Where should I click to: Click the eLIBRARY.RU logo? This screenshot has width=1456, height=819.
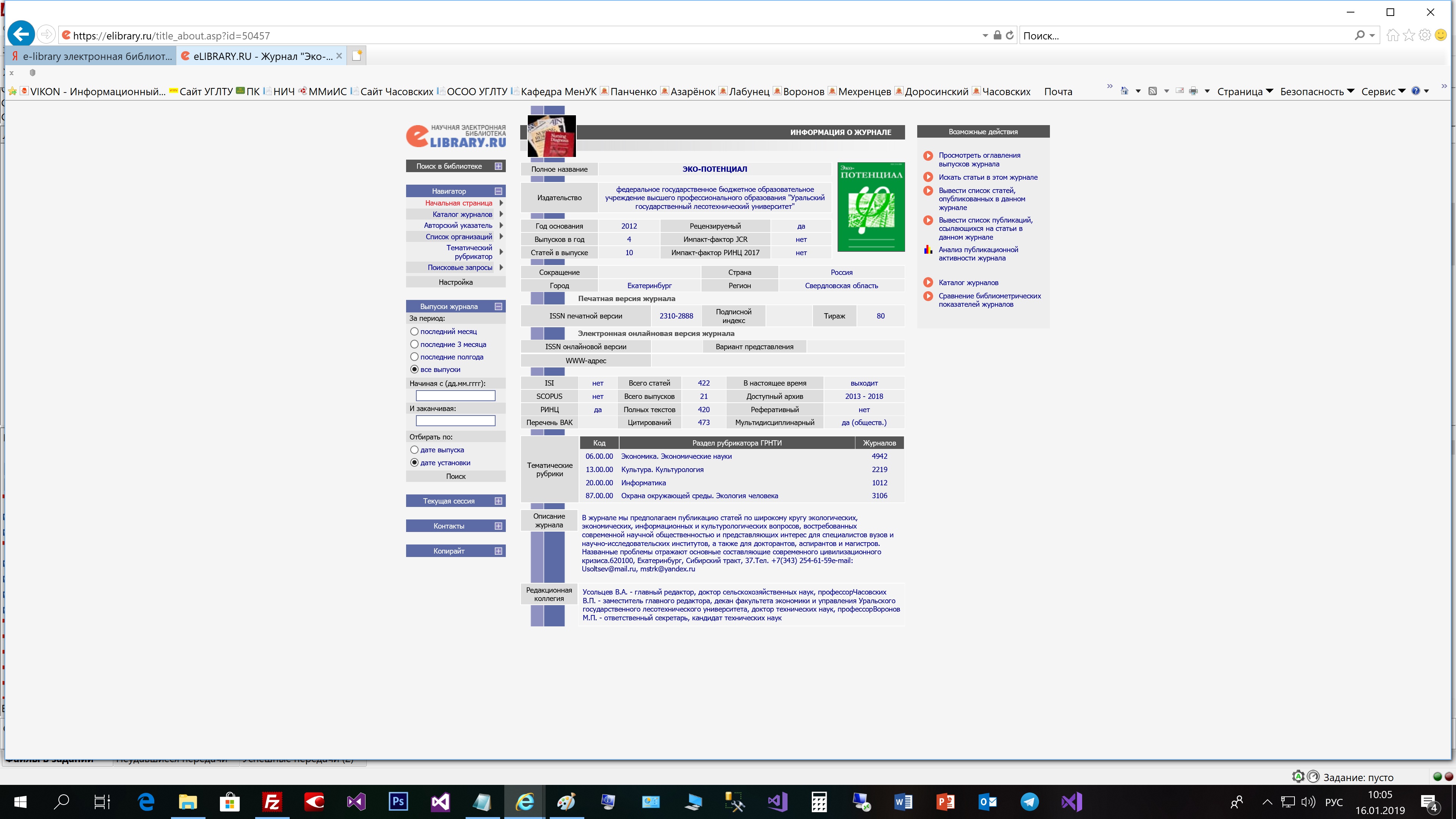point(455,136)
